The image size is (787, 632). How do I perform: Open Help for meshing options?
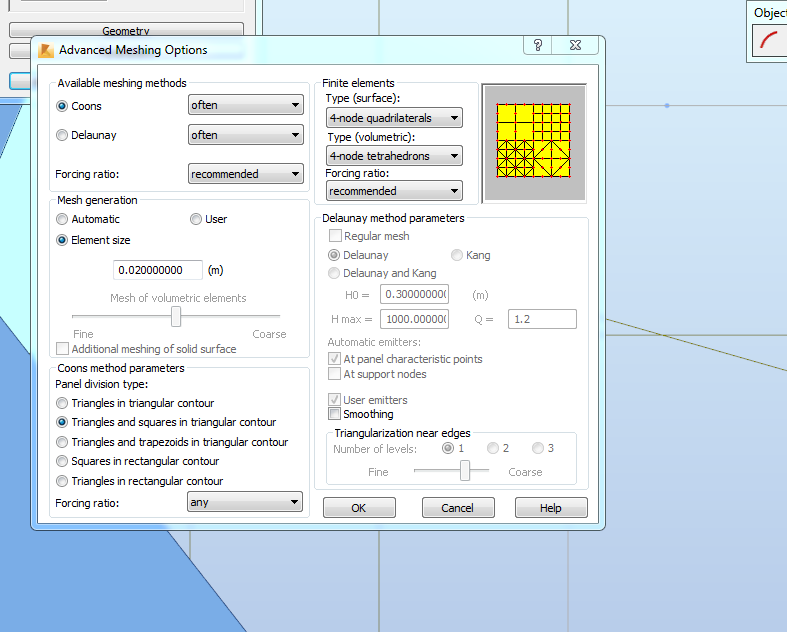551,508
